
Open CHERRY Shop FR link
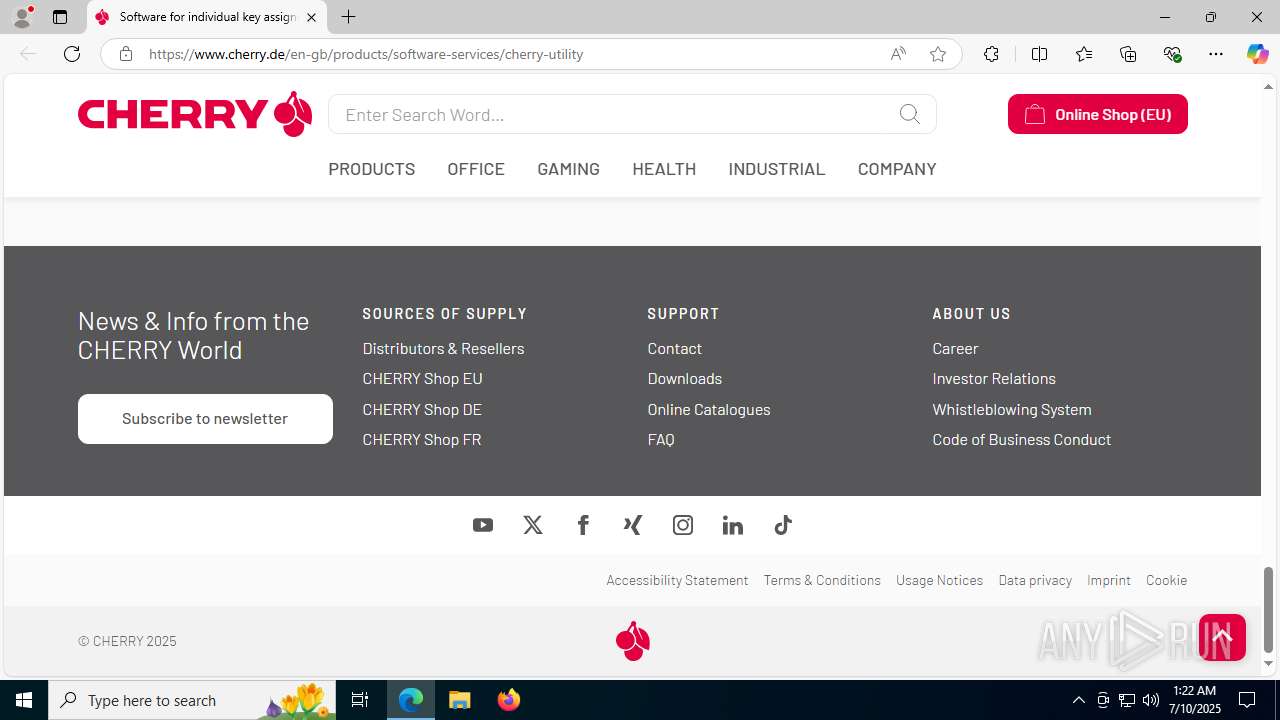[422, 439]
